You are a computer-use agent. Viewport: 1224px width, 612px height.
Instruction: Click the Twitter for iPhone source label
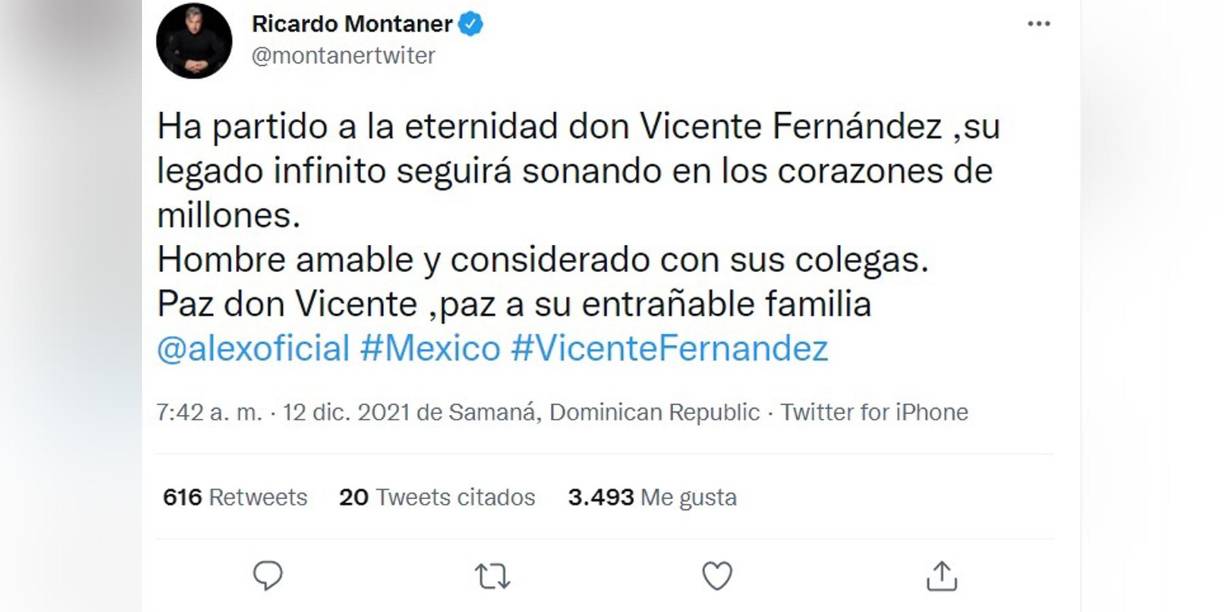pos(876,412)
